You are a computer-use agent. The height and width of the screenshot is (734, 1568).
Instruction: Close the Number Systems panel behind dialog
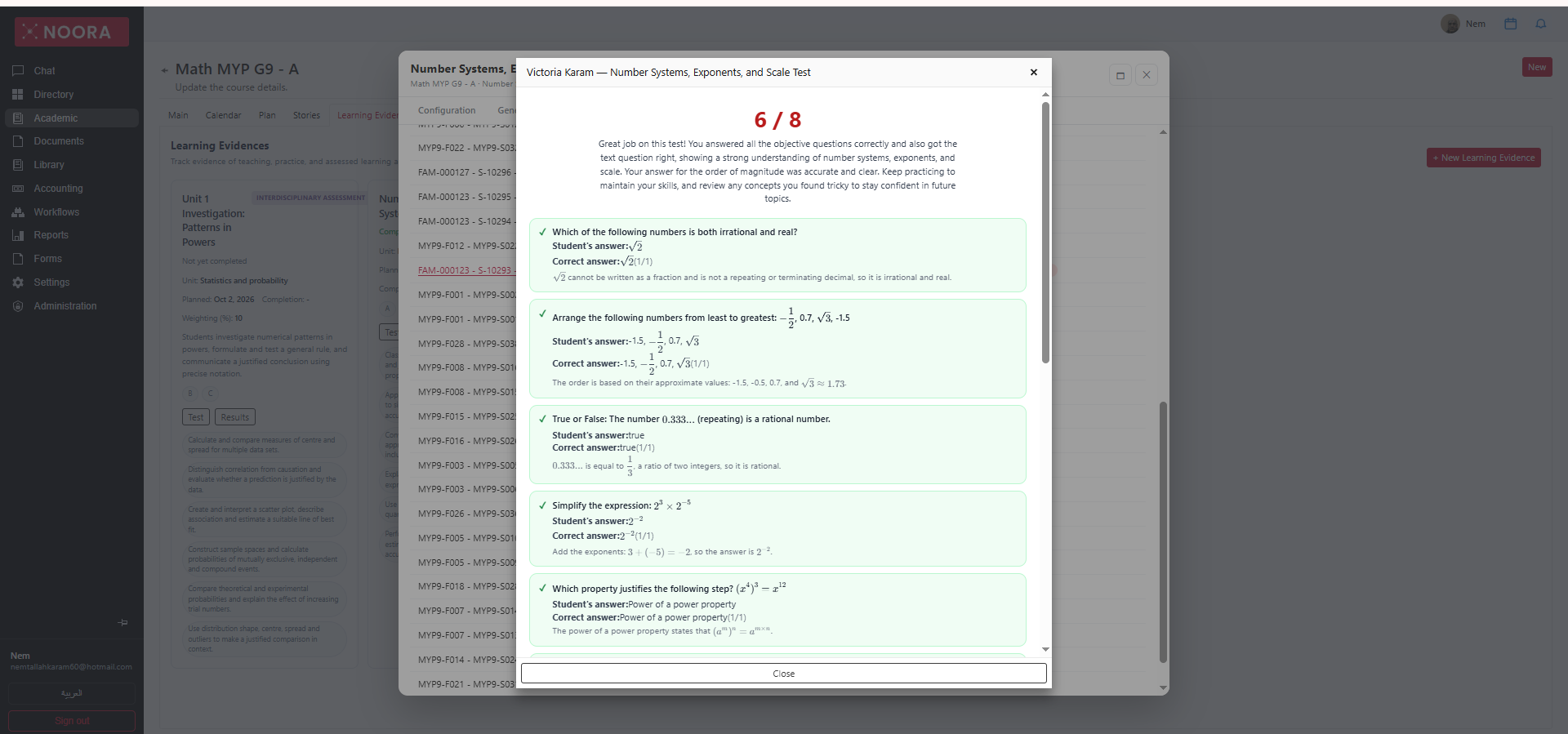coord(1147,75)
